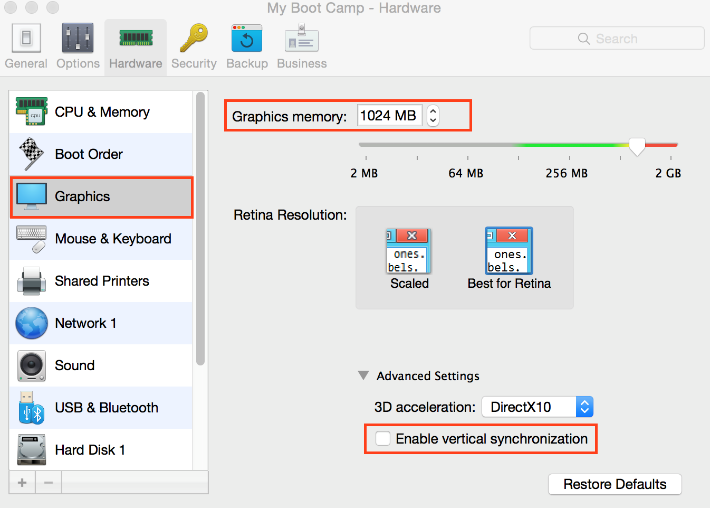Open the Options tab
This screenshot has width=710, height=508.
[x=78, y=46]
